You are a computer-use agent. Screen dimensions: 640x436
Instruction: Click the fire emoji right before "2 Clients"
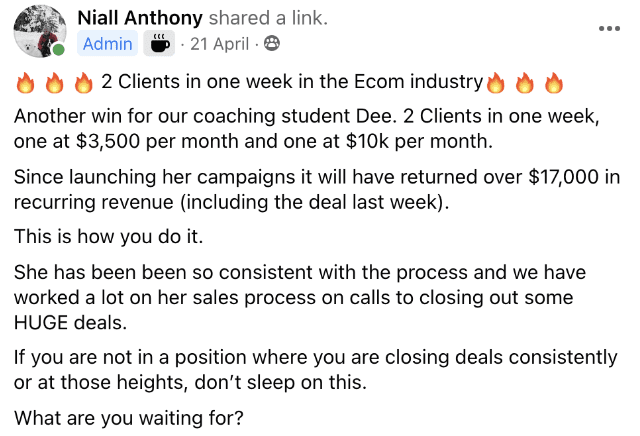click(84, 83)
